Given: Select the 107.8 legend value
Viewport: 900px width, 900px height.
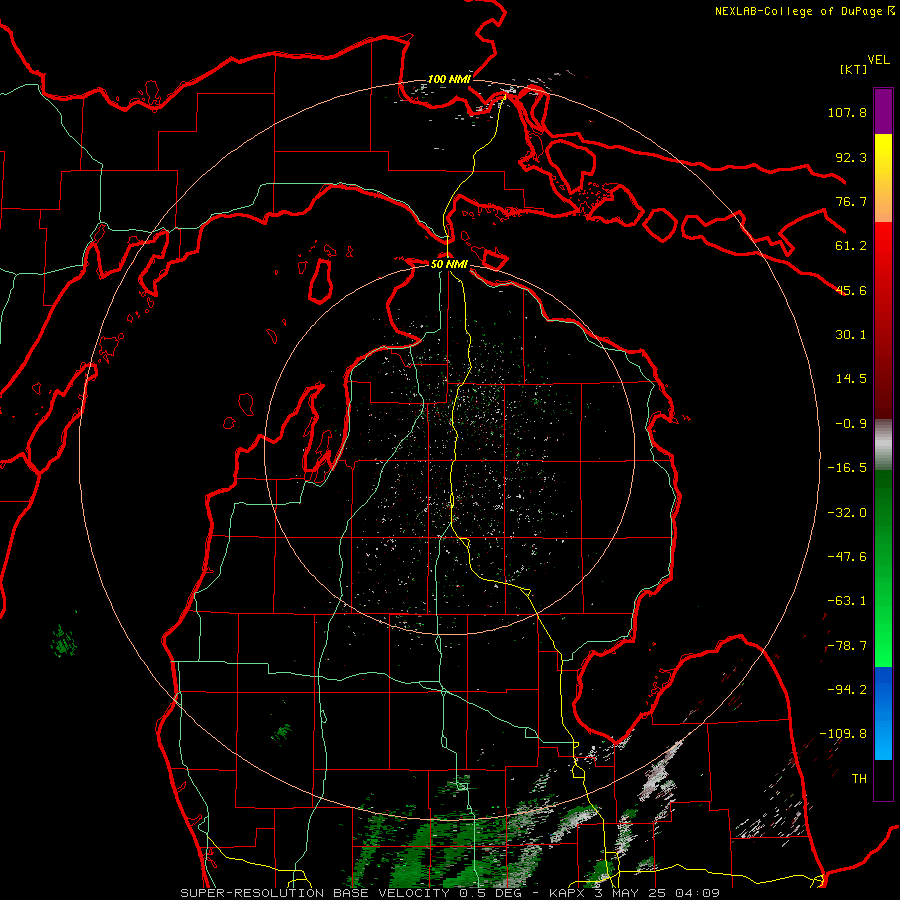Looking at the screenshot, I should 847,112.
